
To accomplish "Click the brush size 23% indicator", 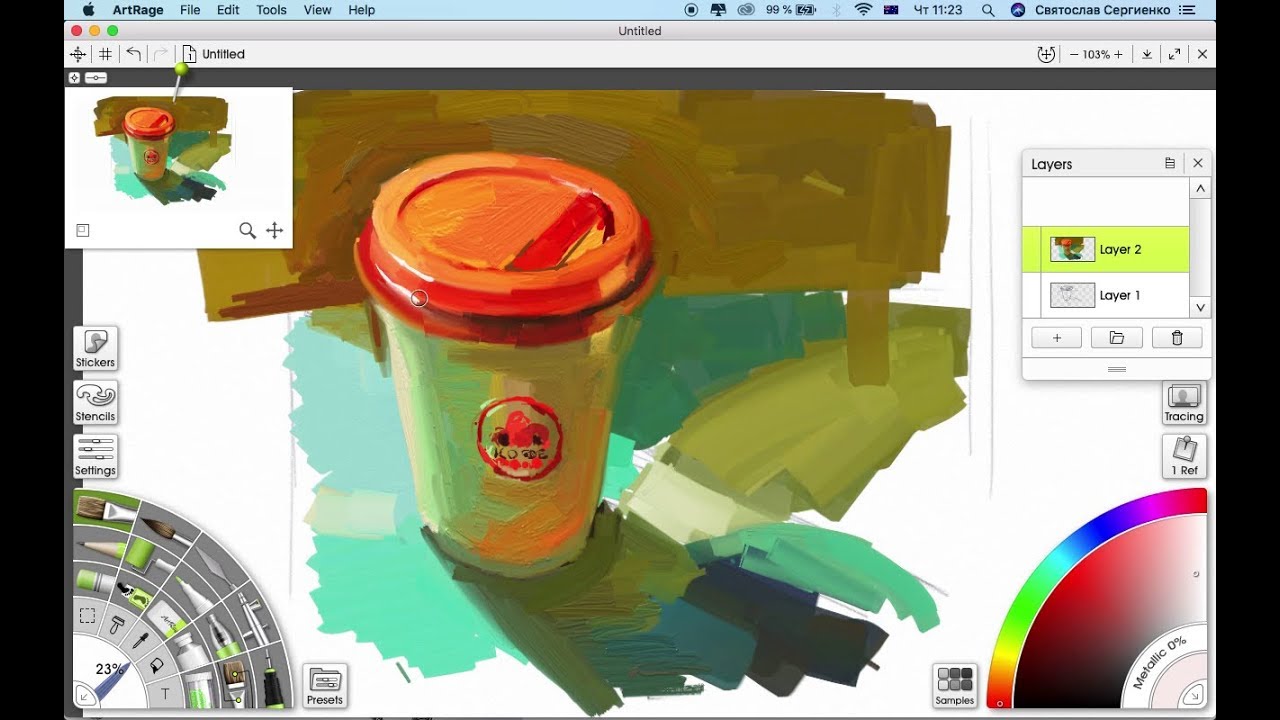I will pyautogui.click(x=109, y=669).
